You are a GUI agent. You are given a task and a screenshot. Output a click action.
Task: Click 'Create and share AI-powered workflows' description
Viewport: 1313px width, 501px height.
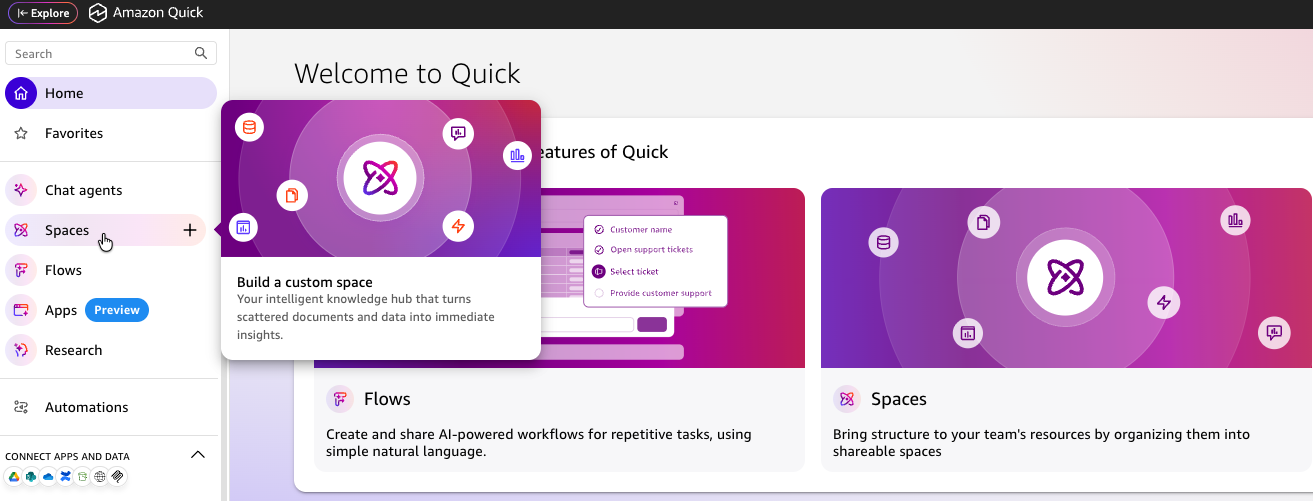[539, 443]
